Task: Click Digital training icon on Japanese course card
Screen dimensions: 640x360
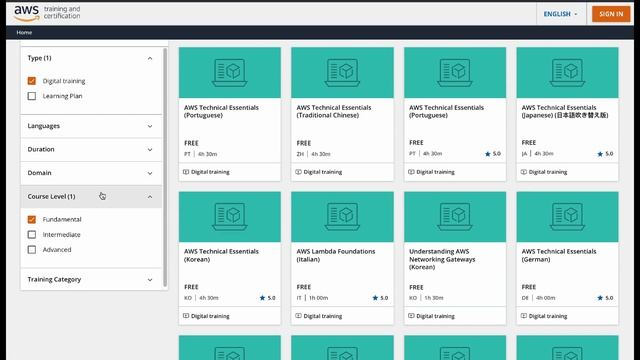Action: pyautogui.click(x=524, y=172)
